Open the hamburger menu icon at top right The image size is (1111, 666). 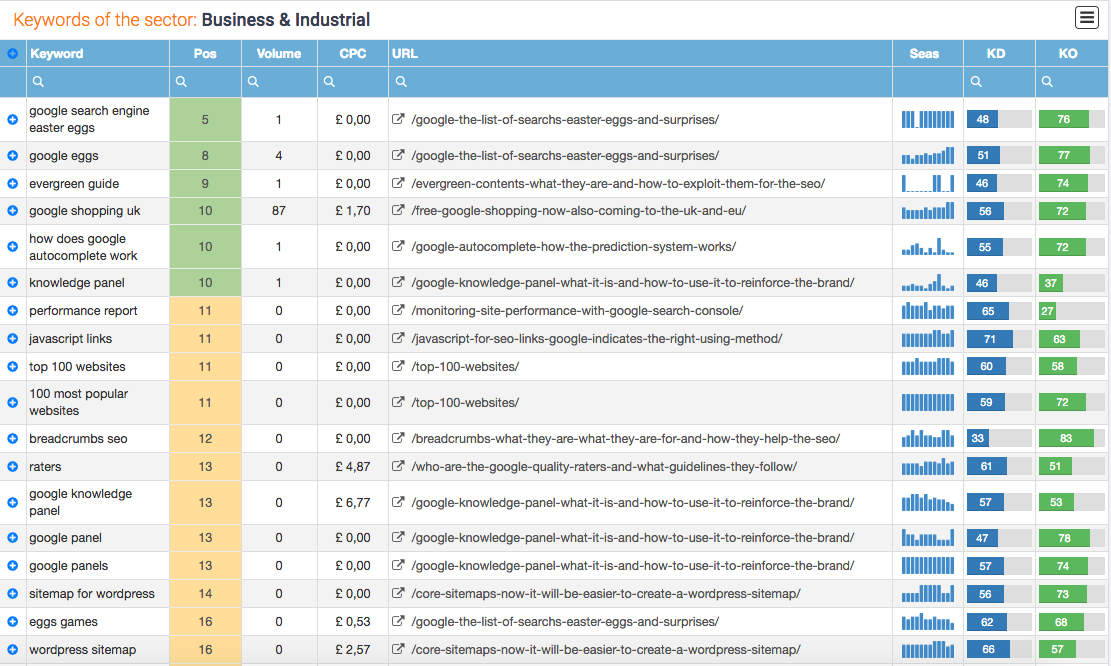pyautogui.click(x=1086, y=17)
